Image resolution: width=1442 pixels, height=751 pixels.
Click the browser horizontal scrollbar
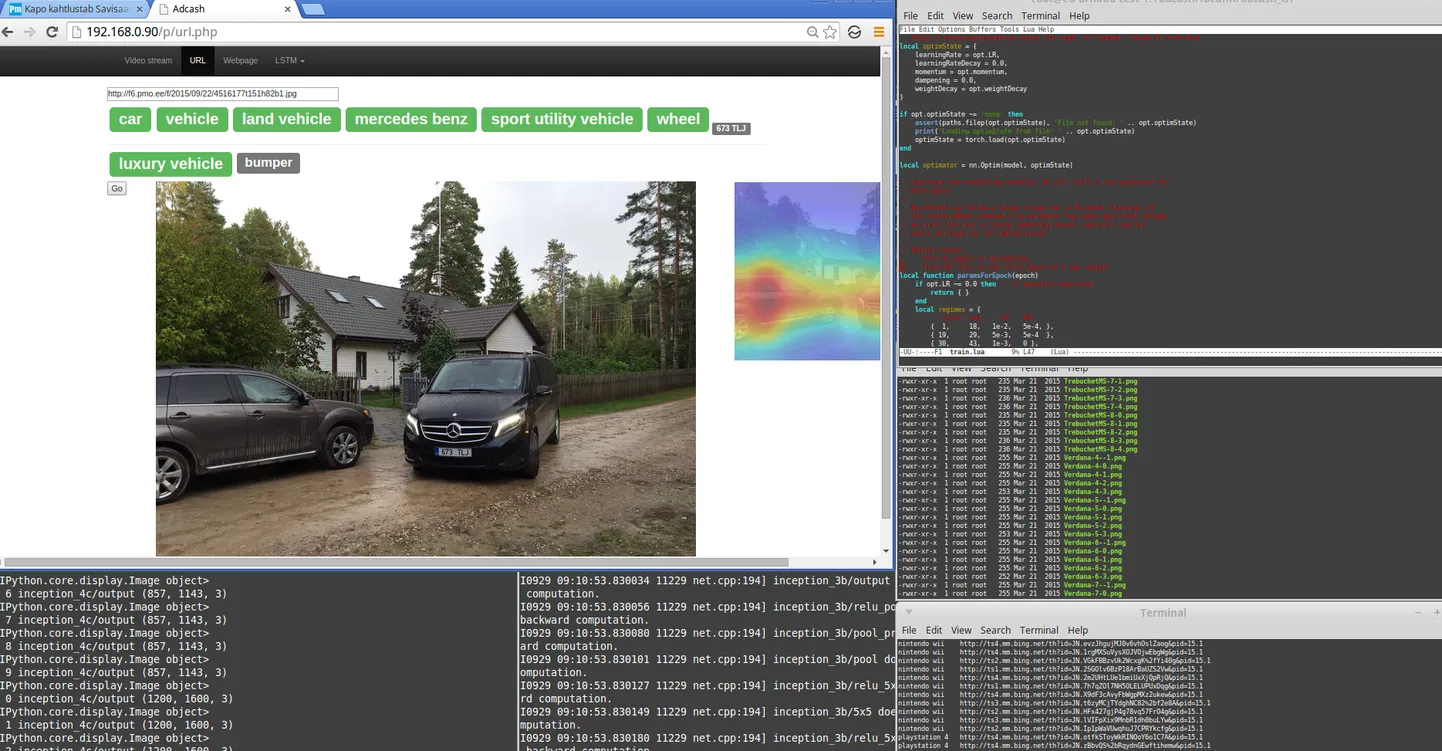(395, 561)
